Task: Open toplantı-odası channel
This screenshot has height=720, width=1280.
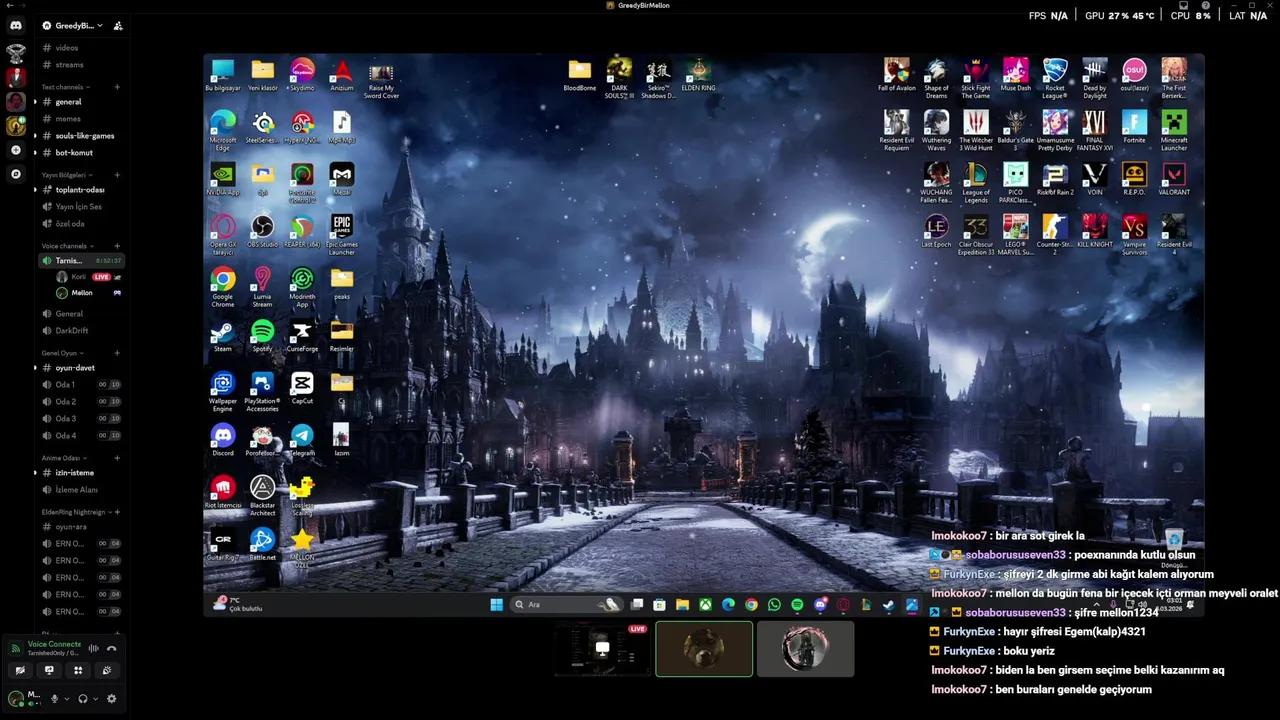Action: [x=80, y=190]
